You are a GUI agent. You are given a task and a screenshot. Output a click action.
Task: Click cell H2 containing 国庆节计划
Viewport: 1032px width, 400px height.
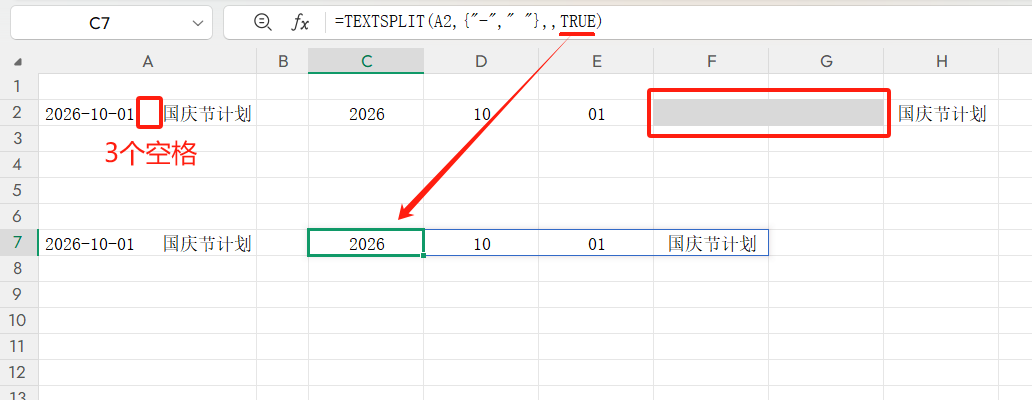click(x=941, y=113)
